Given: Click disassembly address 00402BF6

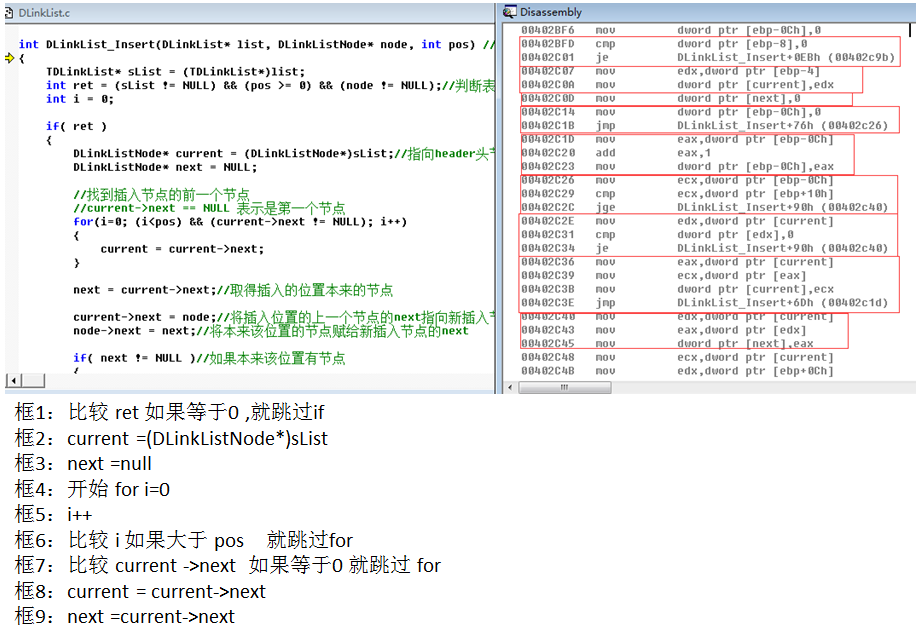Looking at the screenshot, I should pyautogui.click(x=547, y=30).
